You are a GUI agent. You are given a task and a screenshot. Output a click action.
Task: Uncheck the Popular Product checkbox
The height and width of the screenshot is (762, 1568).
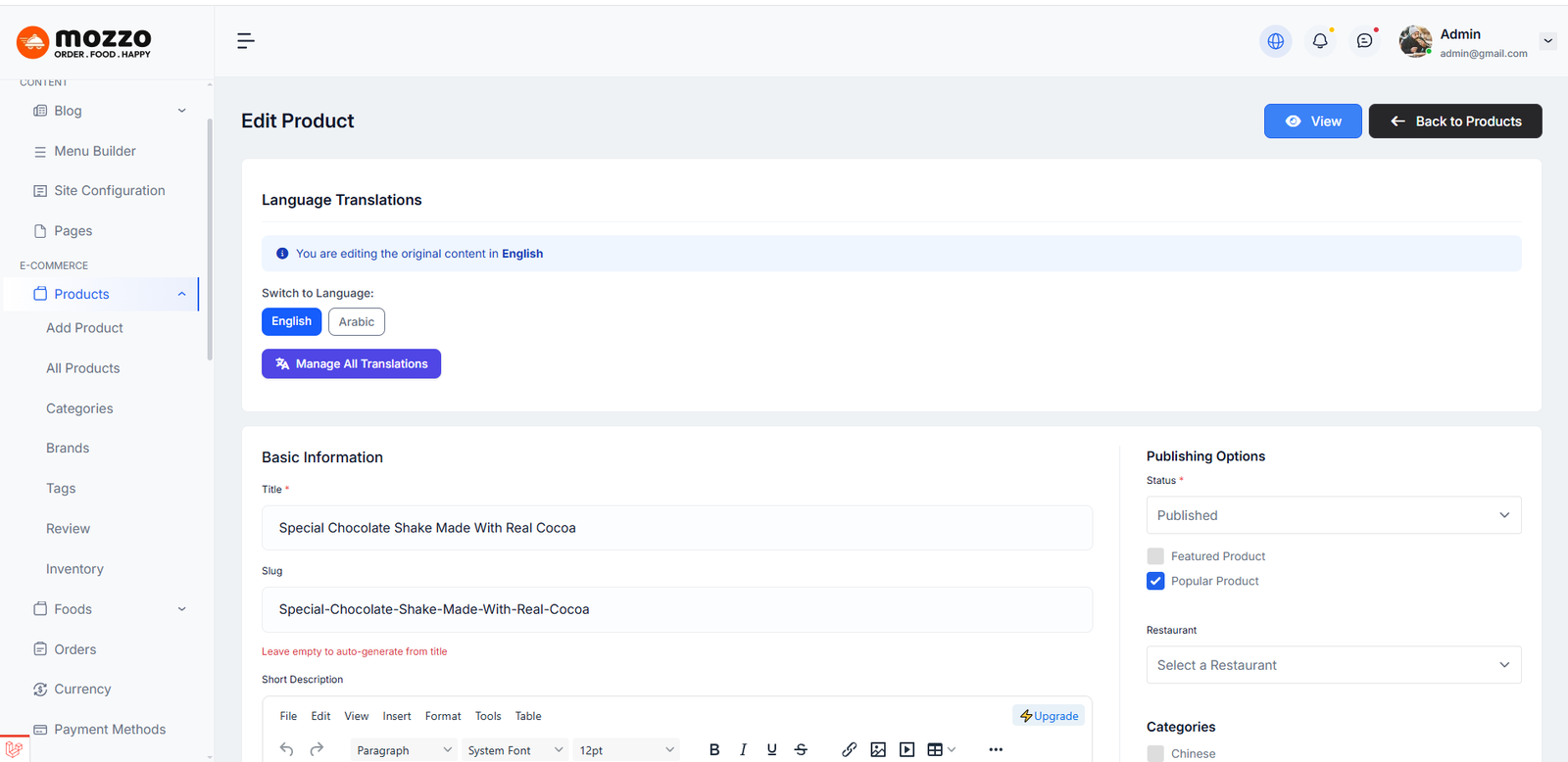coord(1155,581)
